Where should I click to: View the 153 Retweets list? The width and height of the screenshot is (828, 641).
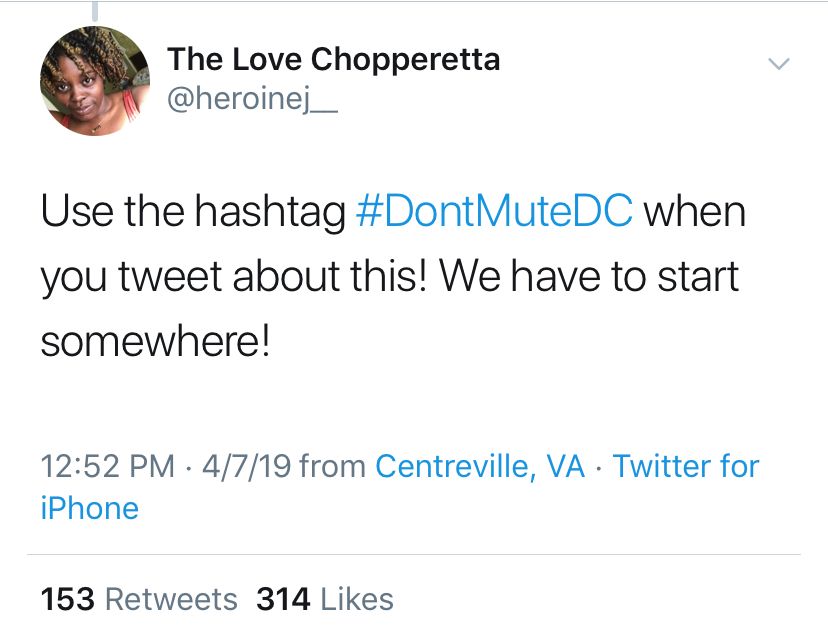(139, 599)
